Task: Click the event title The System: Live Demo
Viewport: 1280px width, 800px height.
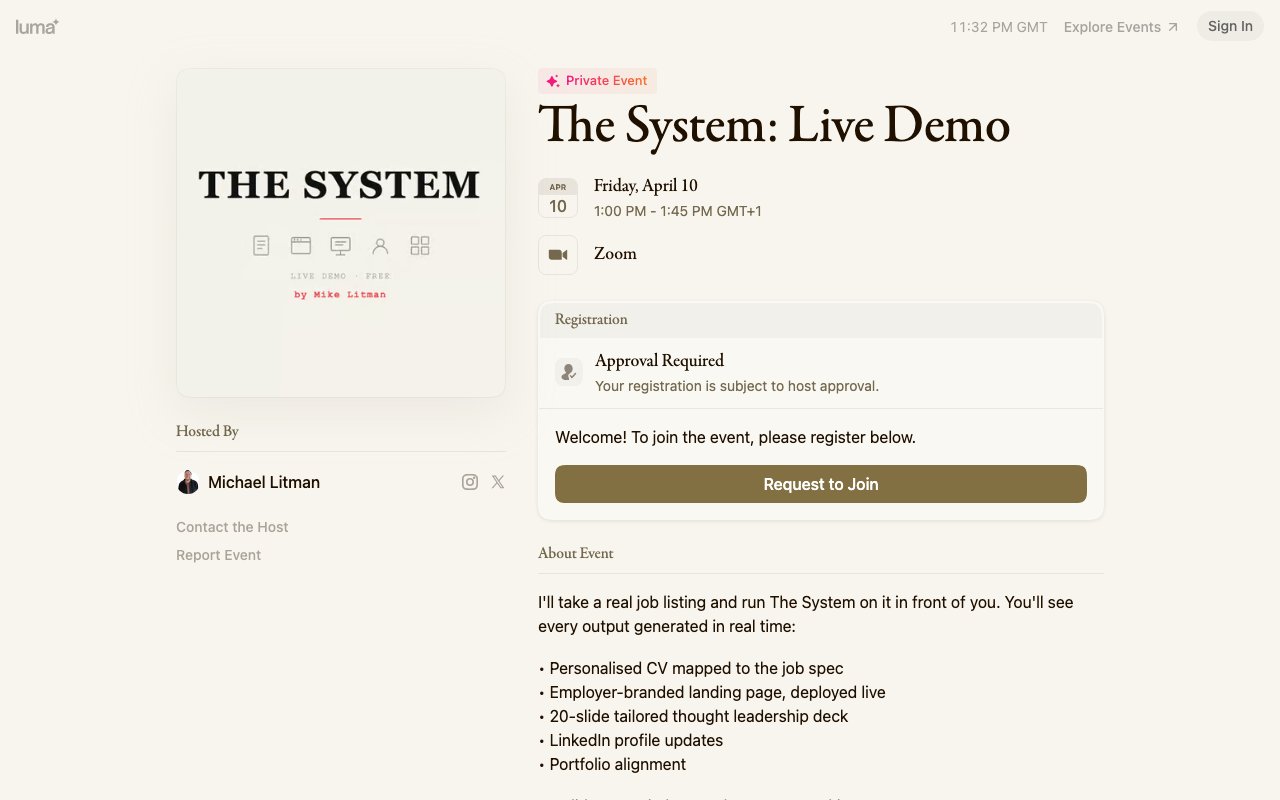Action: [773, 125]
